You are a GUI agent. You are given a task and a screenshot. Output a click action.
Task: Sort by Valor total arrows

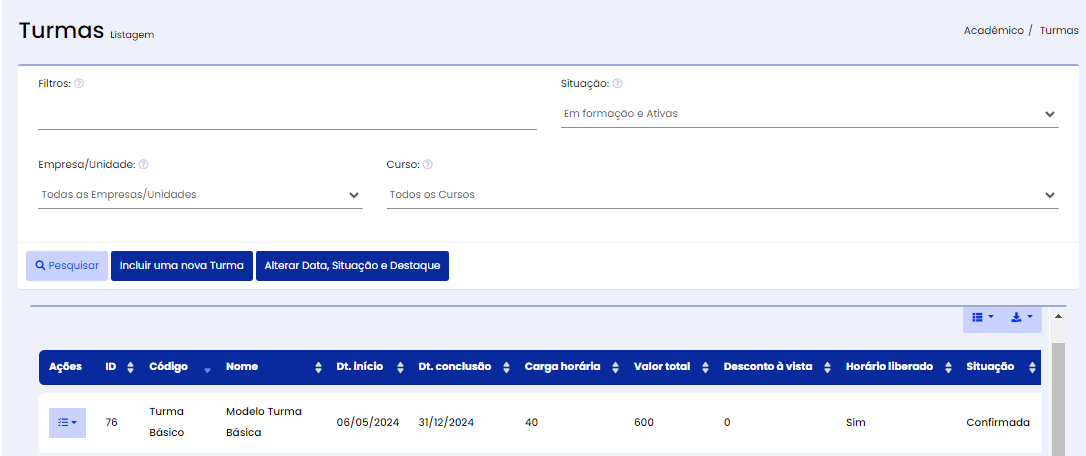point(705,368)
